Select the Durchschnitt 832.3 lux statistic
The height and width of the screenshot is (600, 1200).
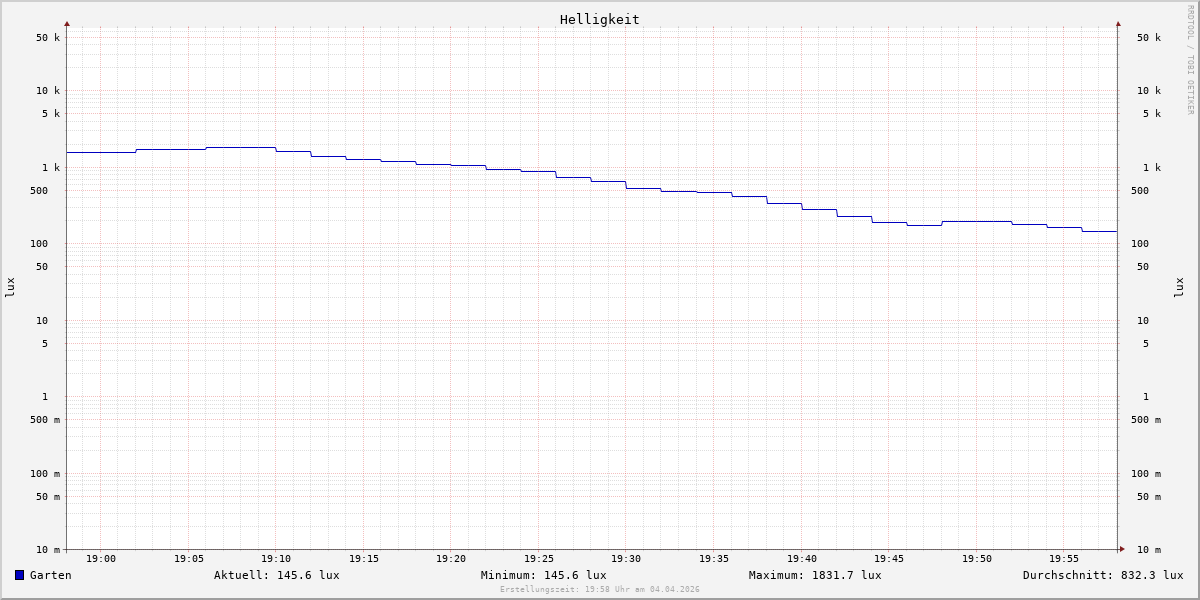coord(1102,575)
